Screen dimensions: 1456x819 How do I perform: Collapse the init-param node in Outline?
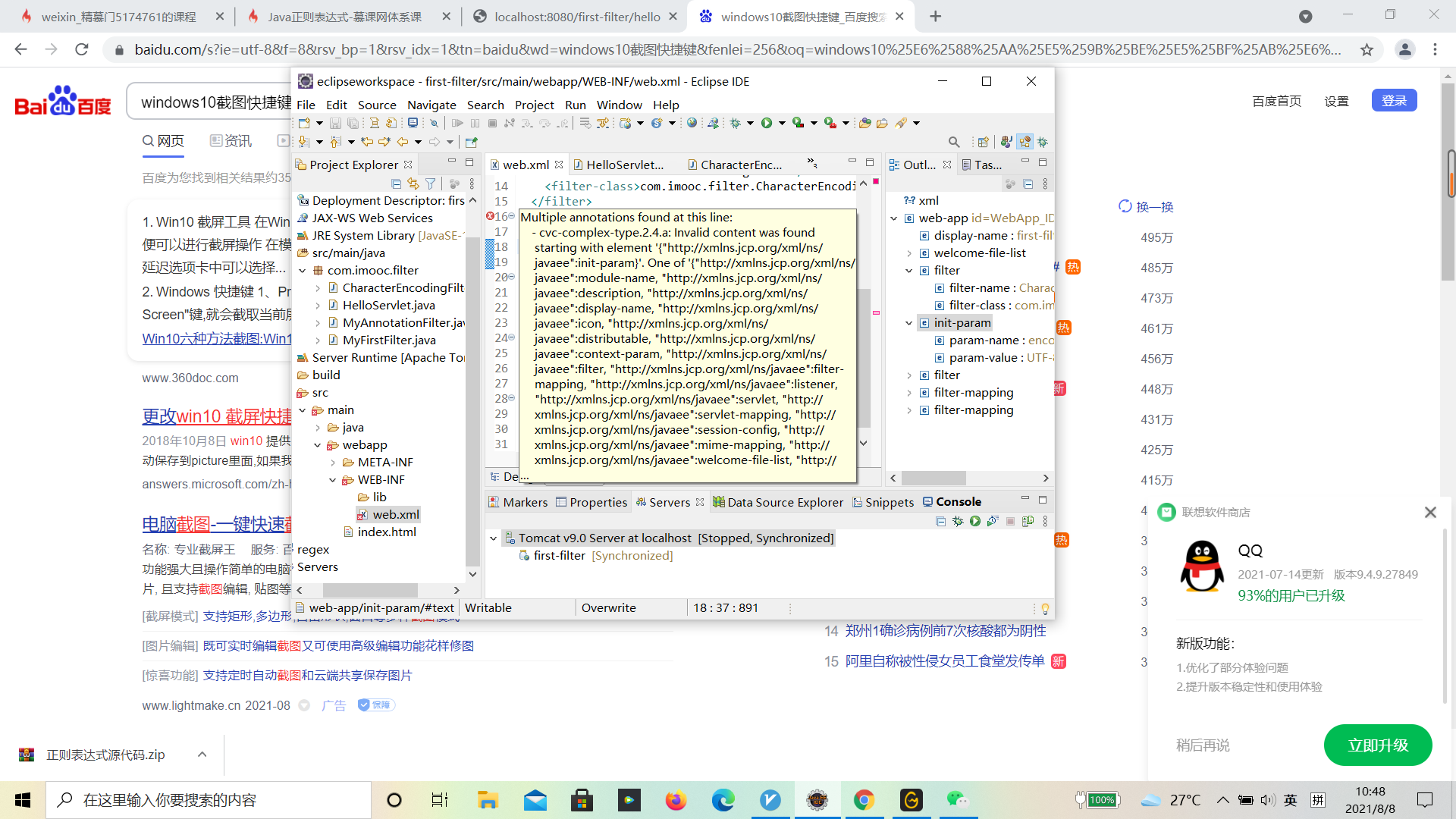(909, 323)
